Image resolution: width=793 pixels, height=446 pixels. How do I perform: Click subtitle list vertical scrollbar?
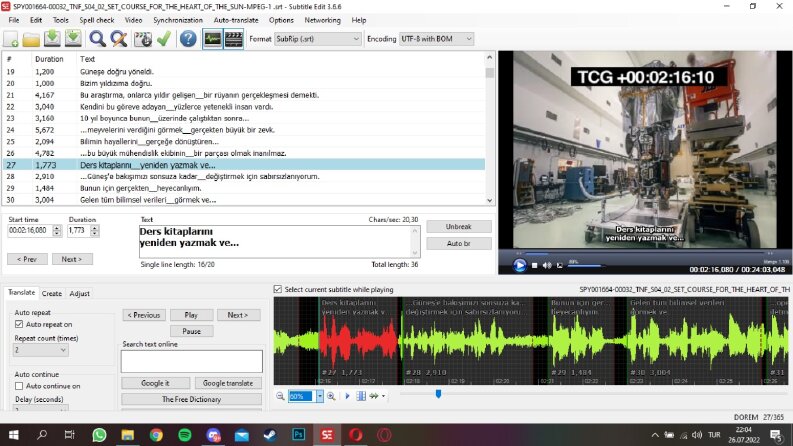(x=490, y=128)
